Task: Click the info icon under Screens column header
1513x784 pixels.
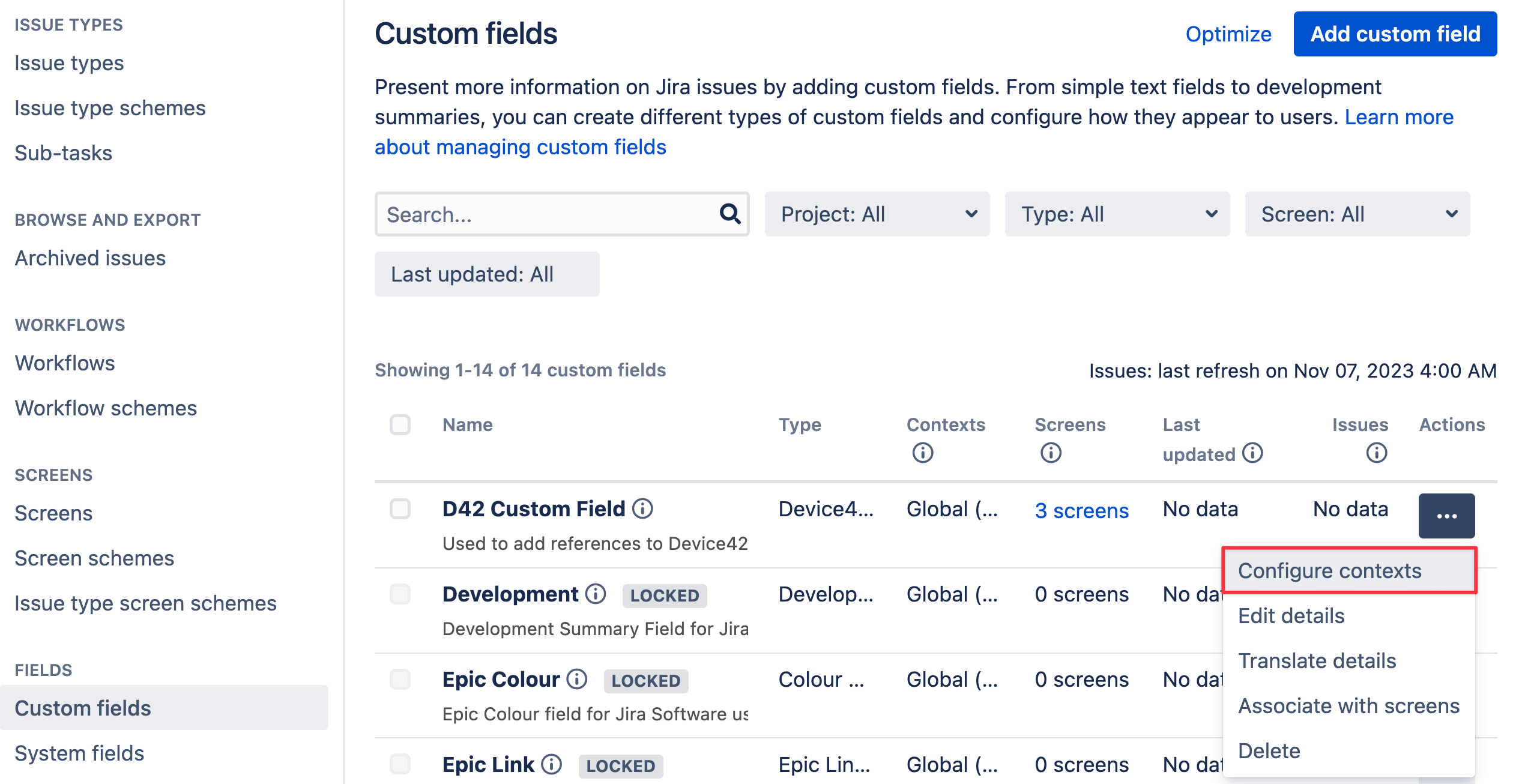Action: pyautogui.click(x=1051, y=454)
